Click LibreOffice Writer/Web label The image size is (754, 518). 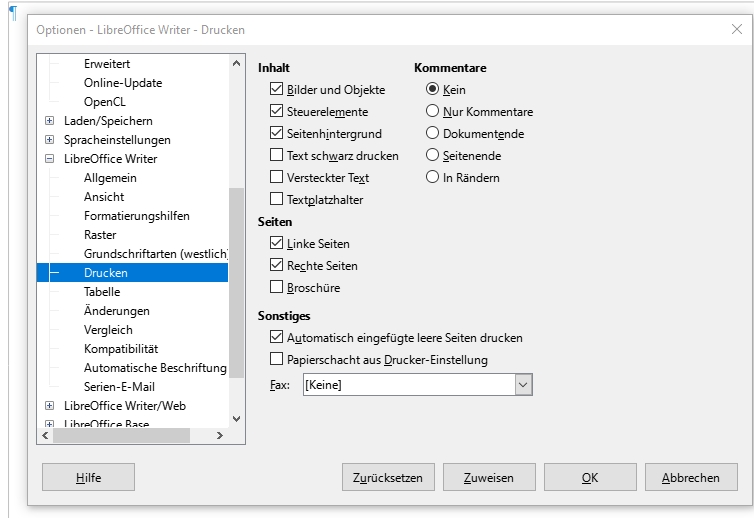click(125, 406)
